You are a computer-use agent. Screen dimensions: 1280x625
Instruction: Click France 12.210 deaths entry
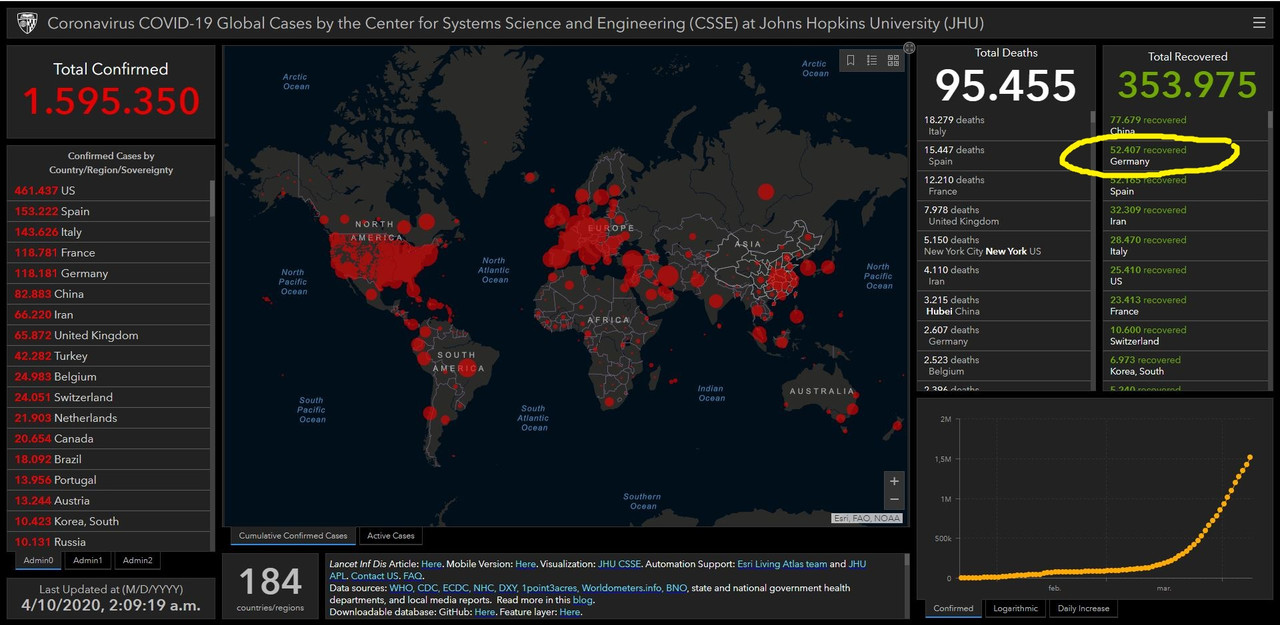1004,186
